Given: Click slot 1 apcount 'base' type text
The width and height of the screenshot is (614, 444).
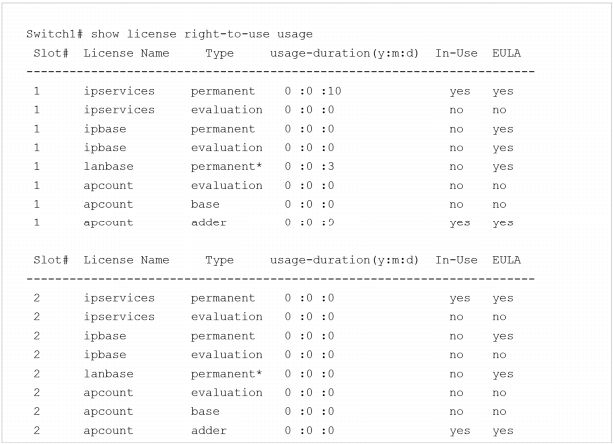Looking at the screenshot, I should pyautogui.click(x=205, y=204).
